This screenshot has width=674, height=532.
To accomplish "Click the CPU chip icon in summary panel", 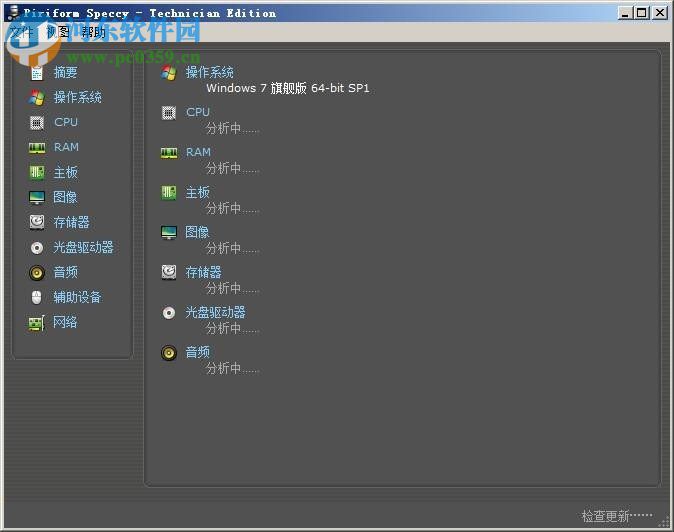I will click(x=169, y=113).
